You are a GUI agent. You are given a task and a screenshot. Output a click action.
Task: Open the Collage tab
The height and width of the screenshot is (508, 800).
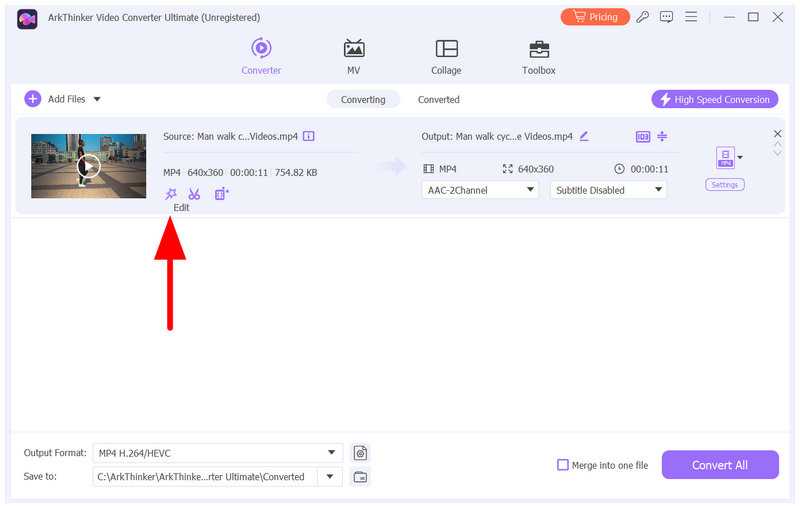[446, 56]
